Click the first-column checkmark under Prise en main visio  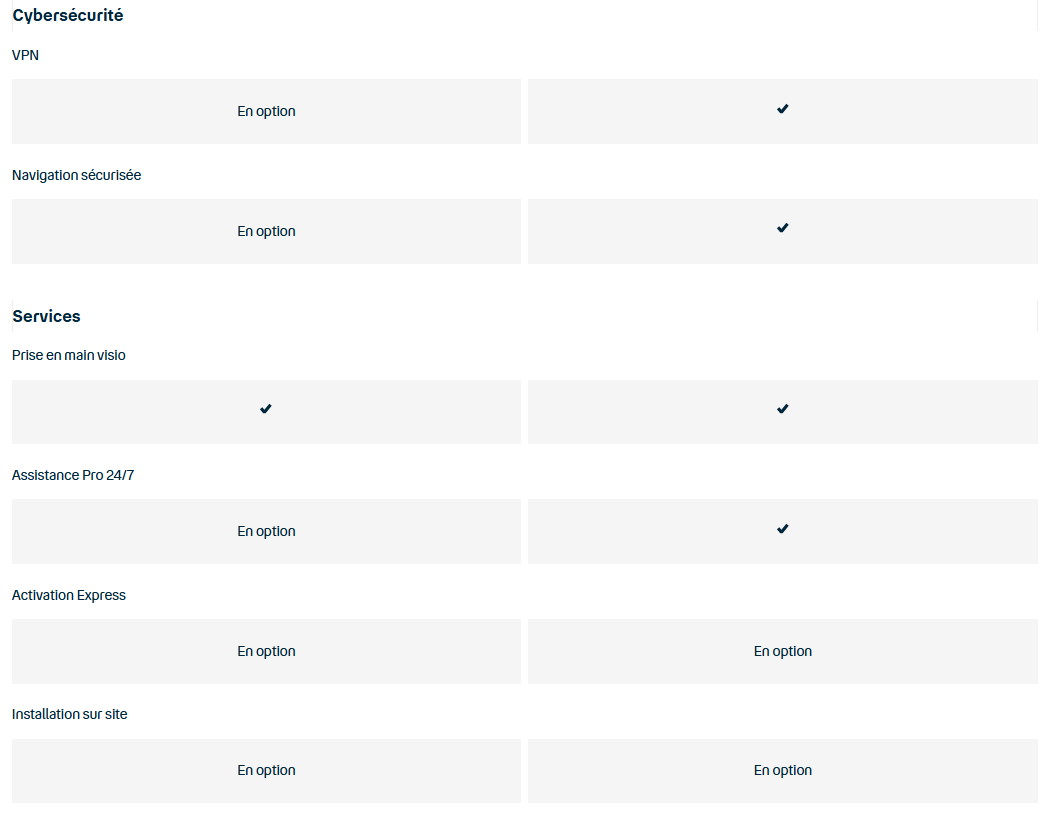pyautogui.click(x=265, y=409)
